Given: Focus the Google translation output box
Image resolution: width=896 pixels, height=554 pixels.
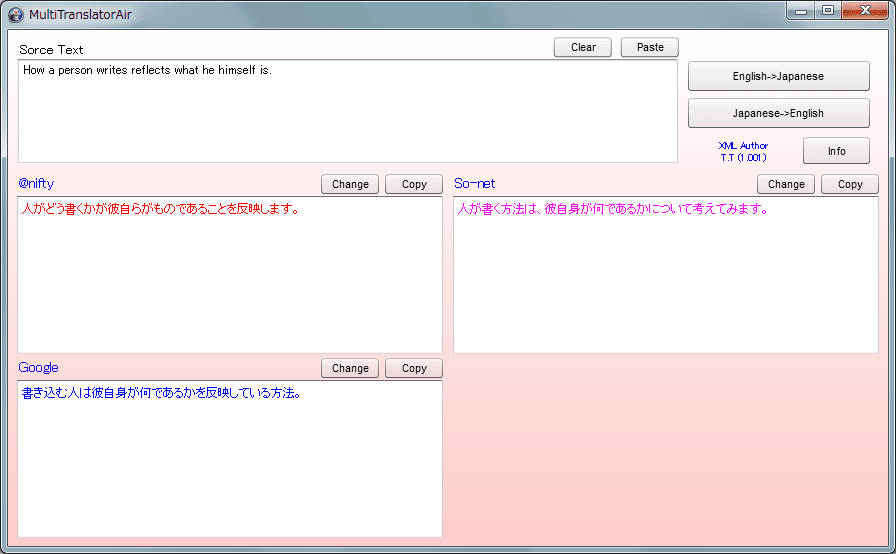Looking at the screenshot, I should coord(230,462).
